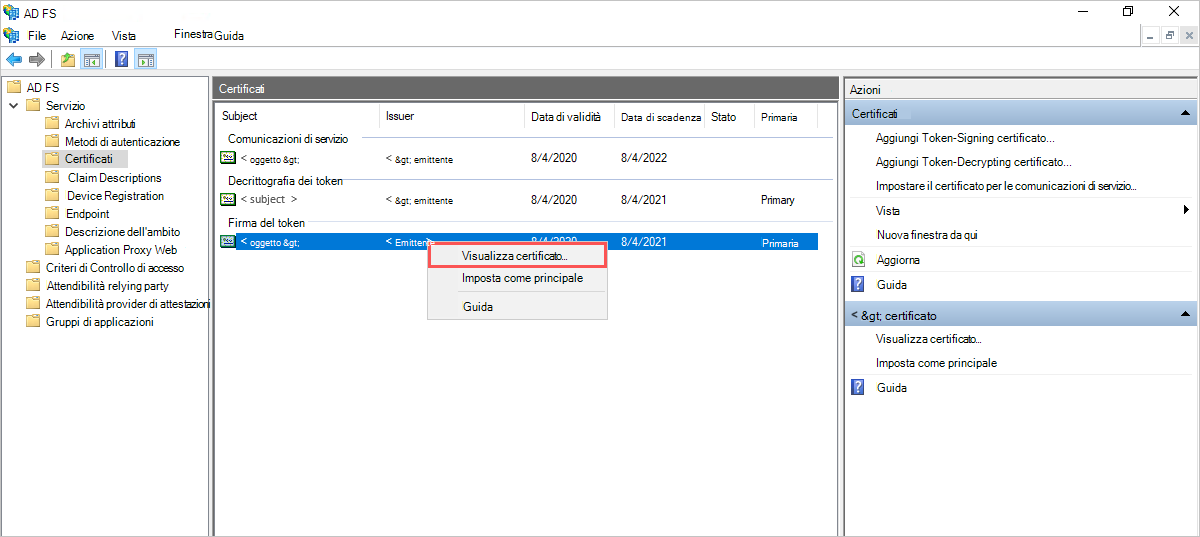Click the inner MDI restore button in the menu bar
This screenshot has height=537, width=1200.
pyautogui.click(x=1168, y=36)
